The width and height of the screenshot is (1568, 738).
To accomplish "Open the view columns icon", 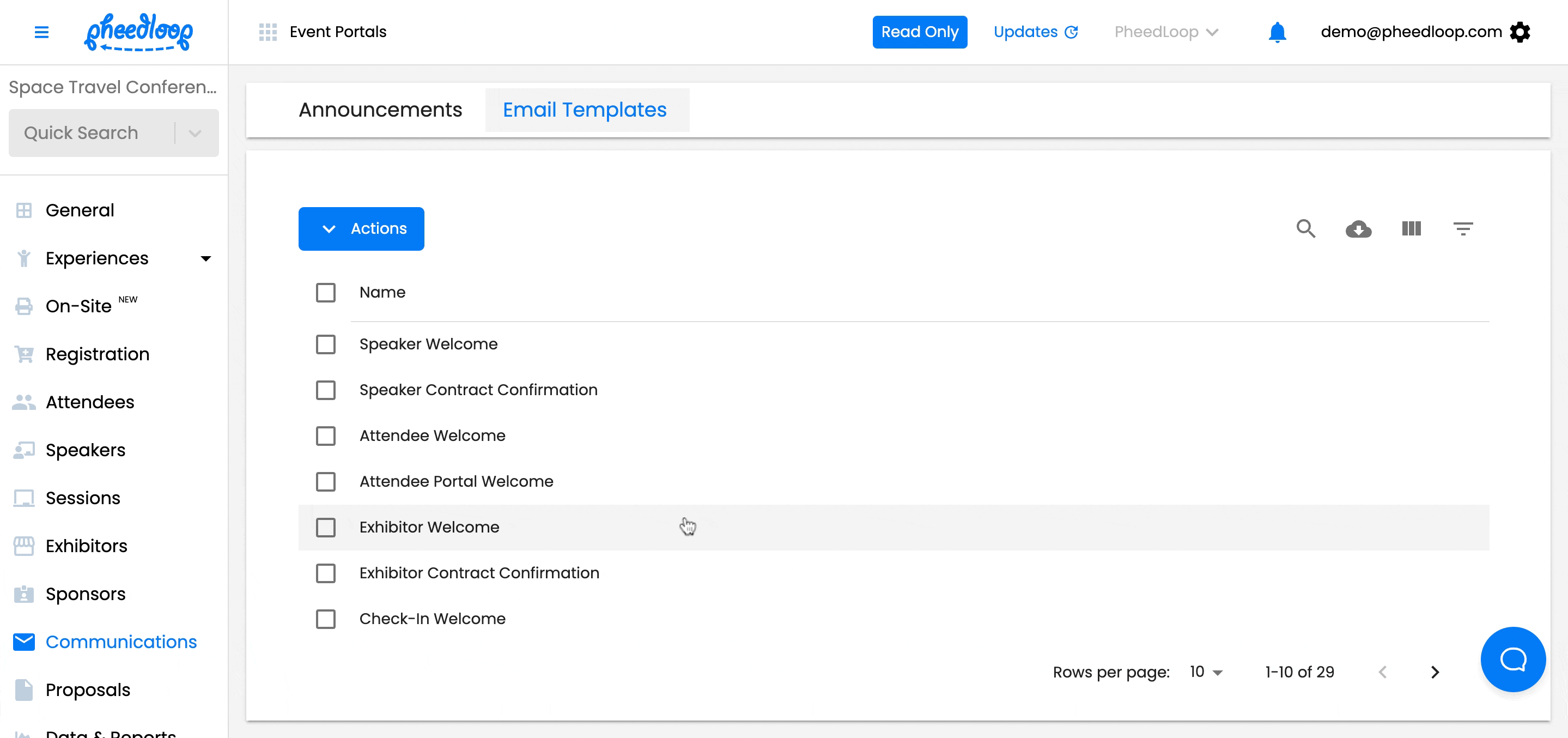I will (x=1411, y=229).
